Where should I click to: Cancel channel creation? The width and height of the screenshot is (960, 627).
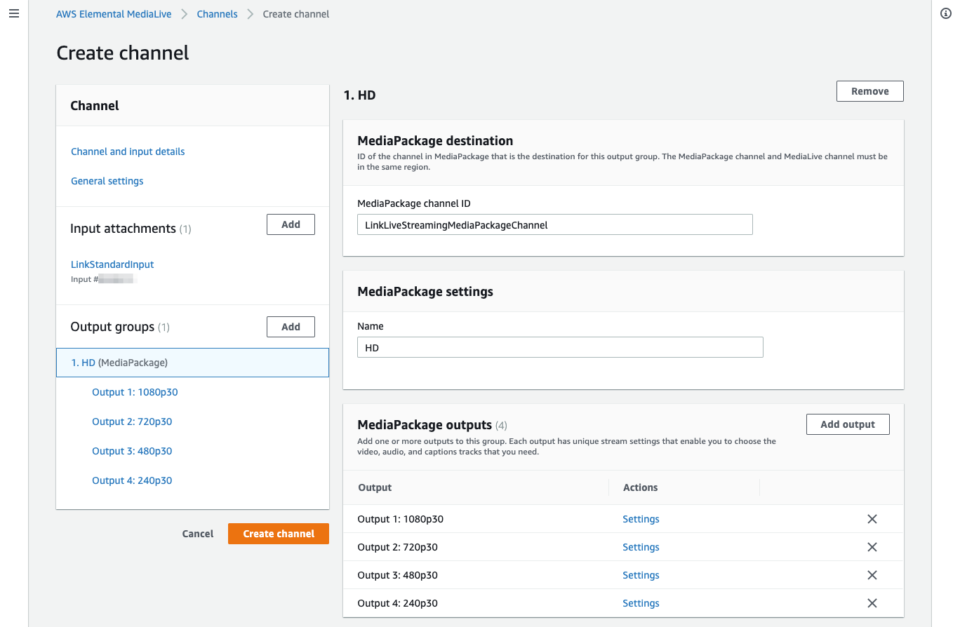pyautogui.click(x=197, y=533)
